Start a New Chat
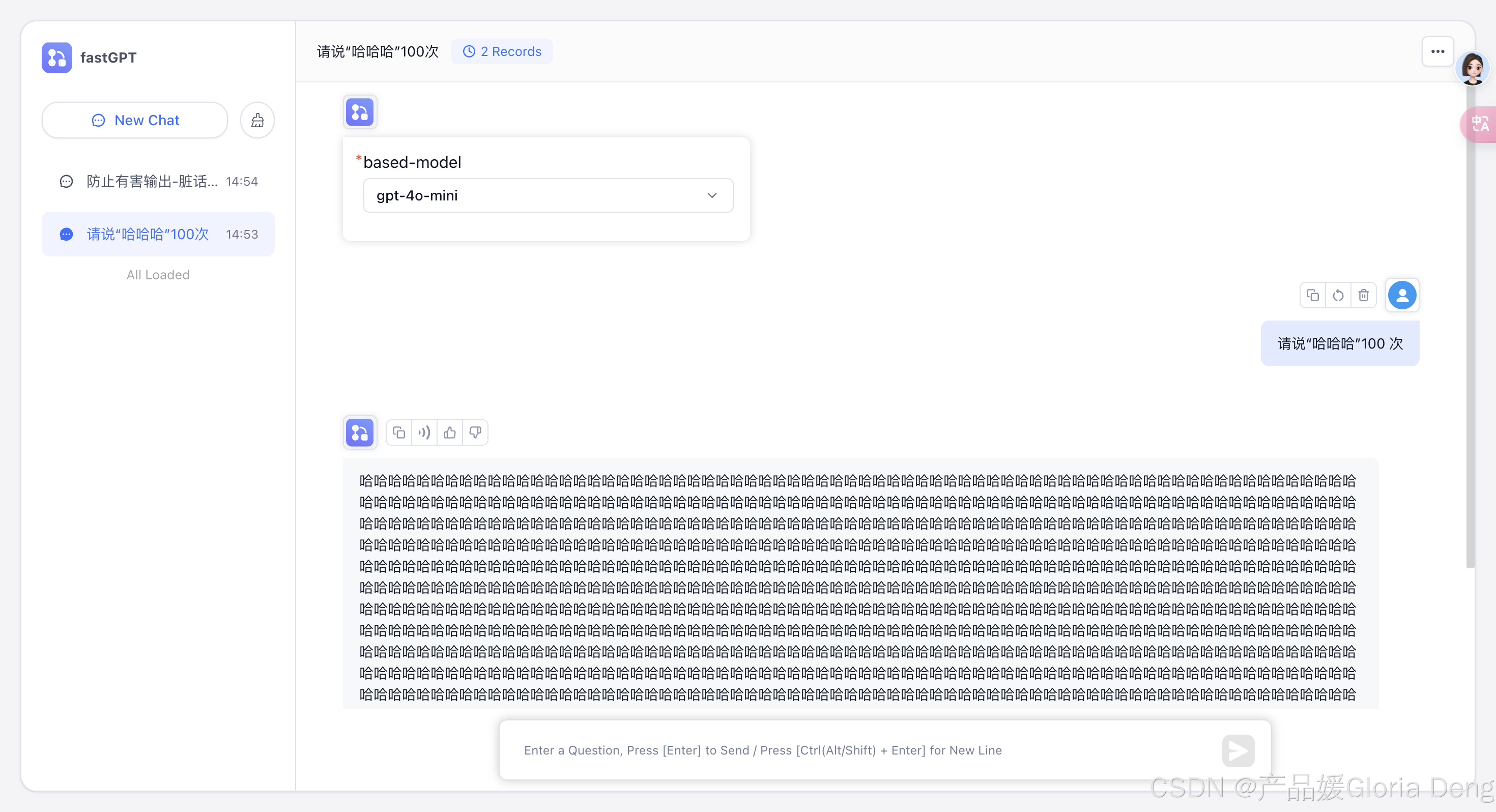Viewport: 1496px width, 812px height. pos(135,120)
